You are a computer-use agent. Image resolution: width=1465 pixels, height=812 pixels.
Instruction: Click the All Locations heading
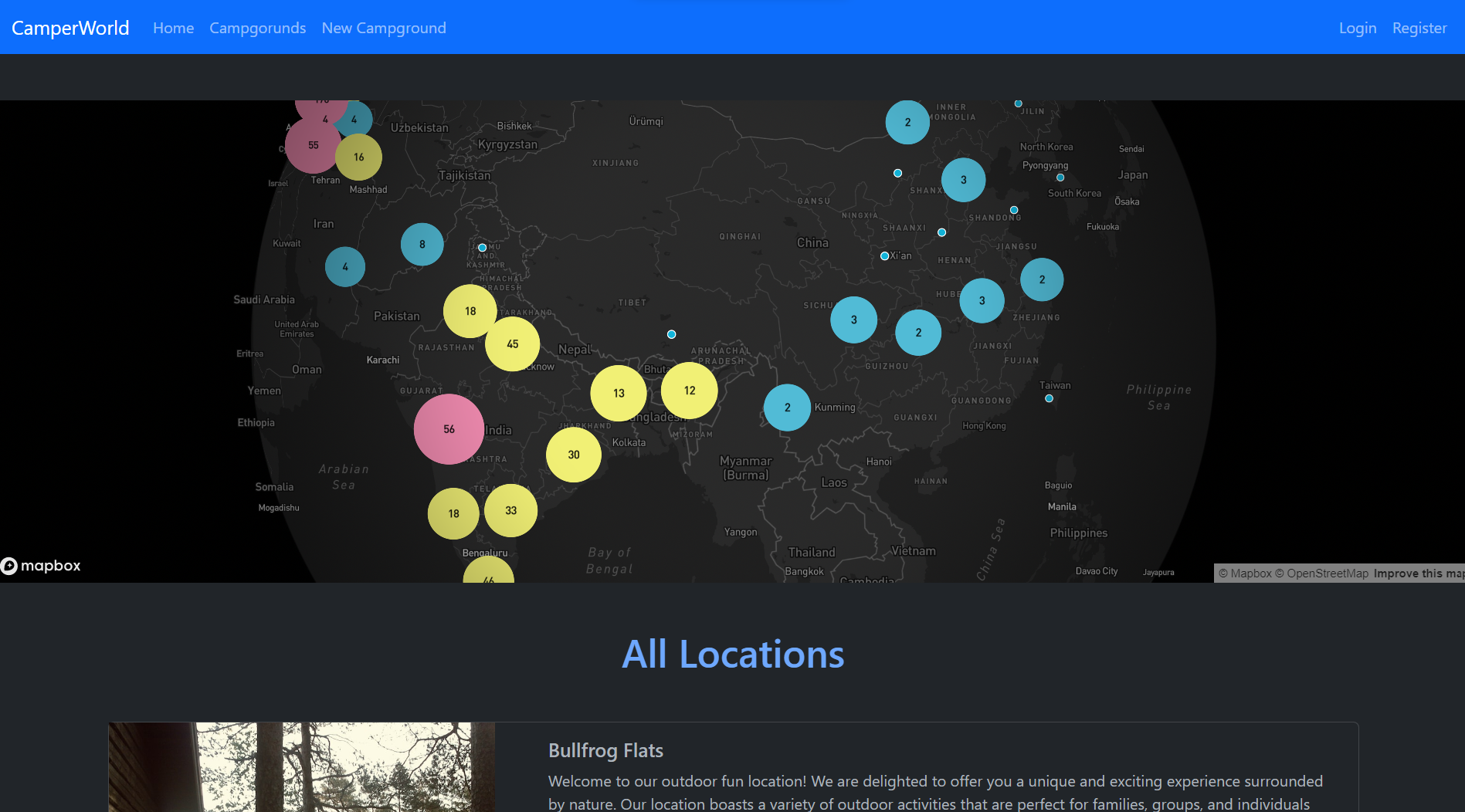coord(733,655)
